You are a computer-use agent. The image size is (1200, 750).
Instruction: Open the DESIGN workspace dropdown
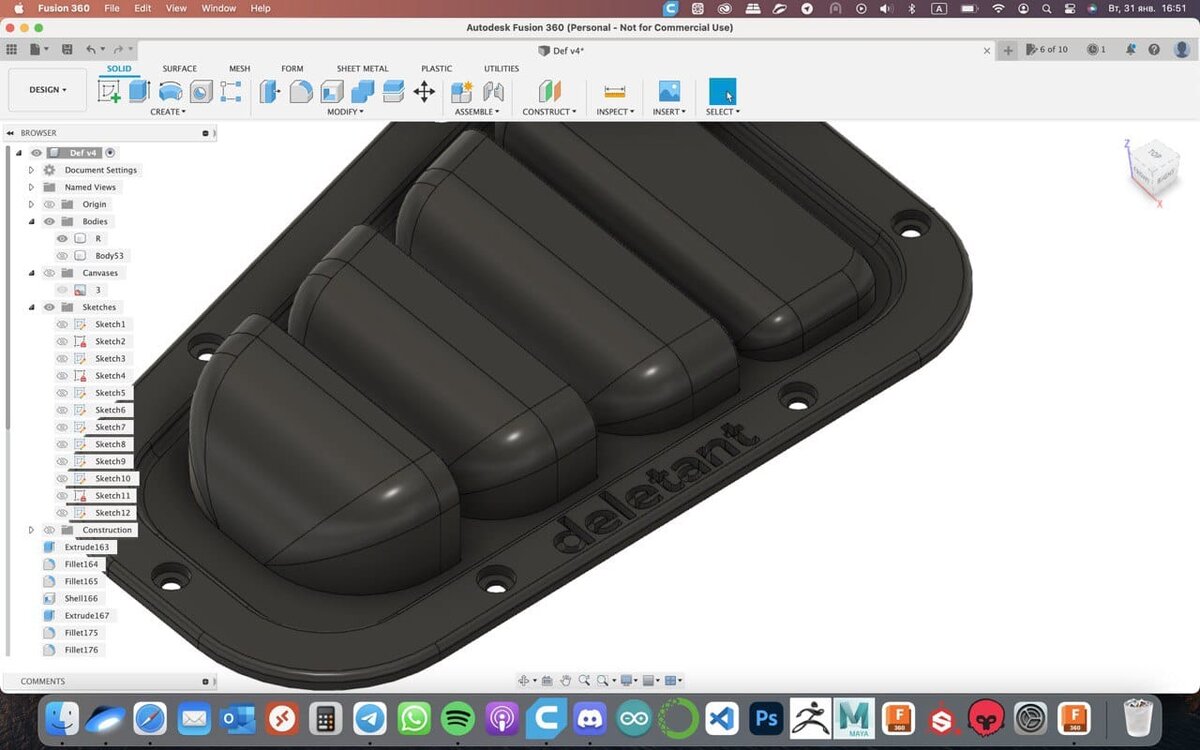pos(48,90)
